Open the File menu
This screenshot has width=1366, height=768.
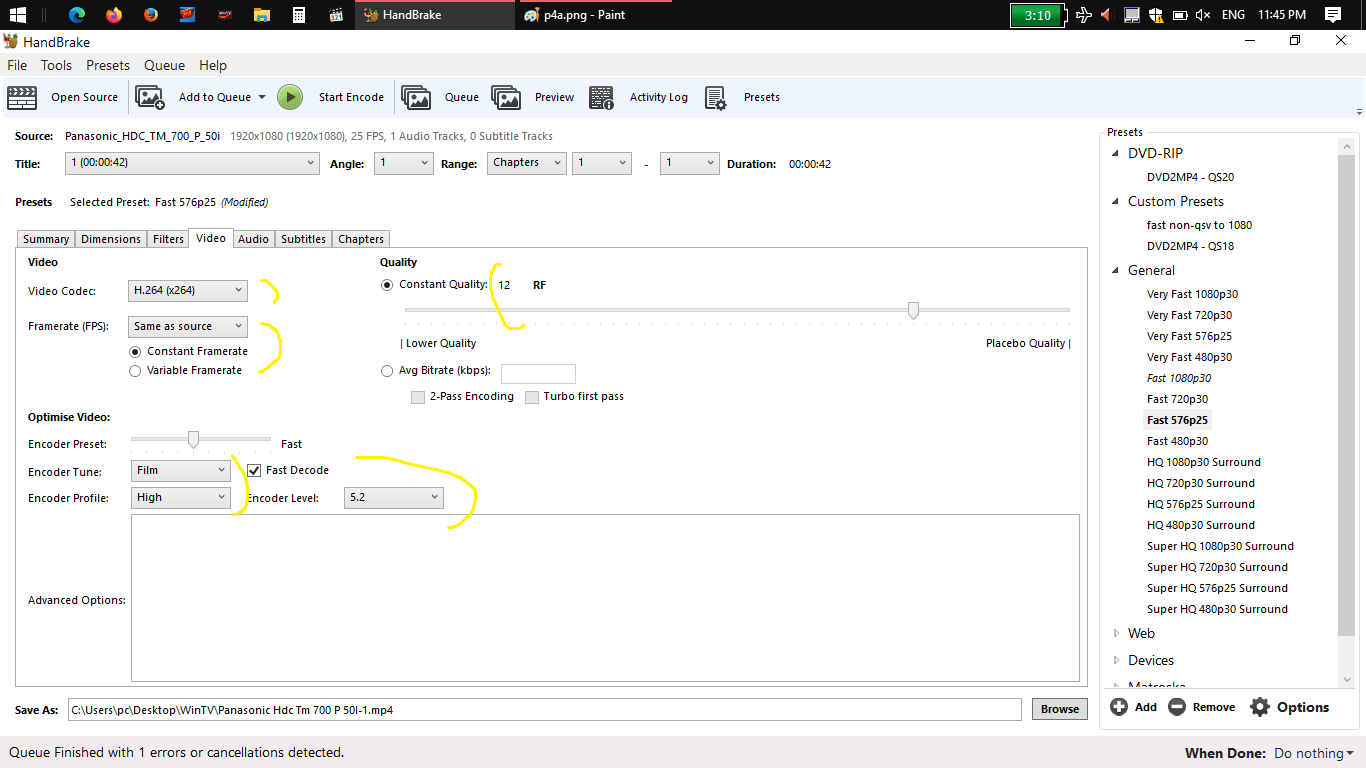coord(17,65)
